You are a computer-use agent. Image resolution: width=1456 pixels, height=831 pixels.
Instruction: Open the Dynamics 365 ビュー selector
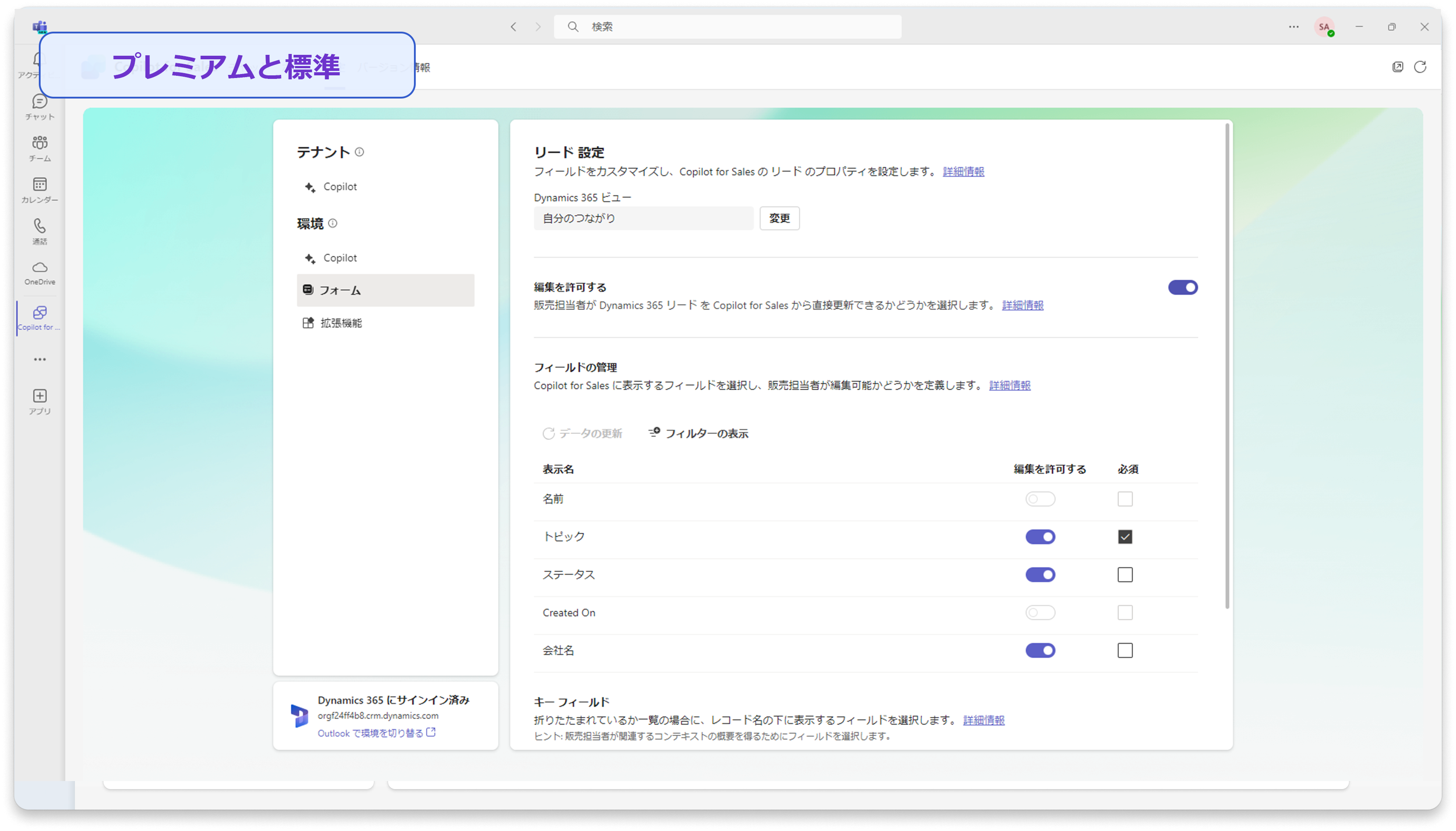(x=644, y=218)
